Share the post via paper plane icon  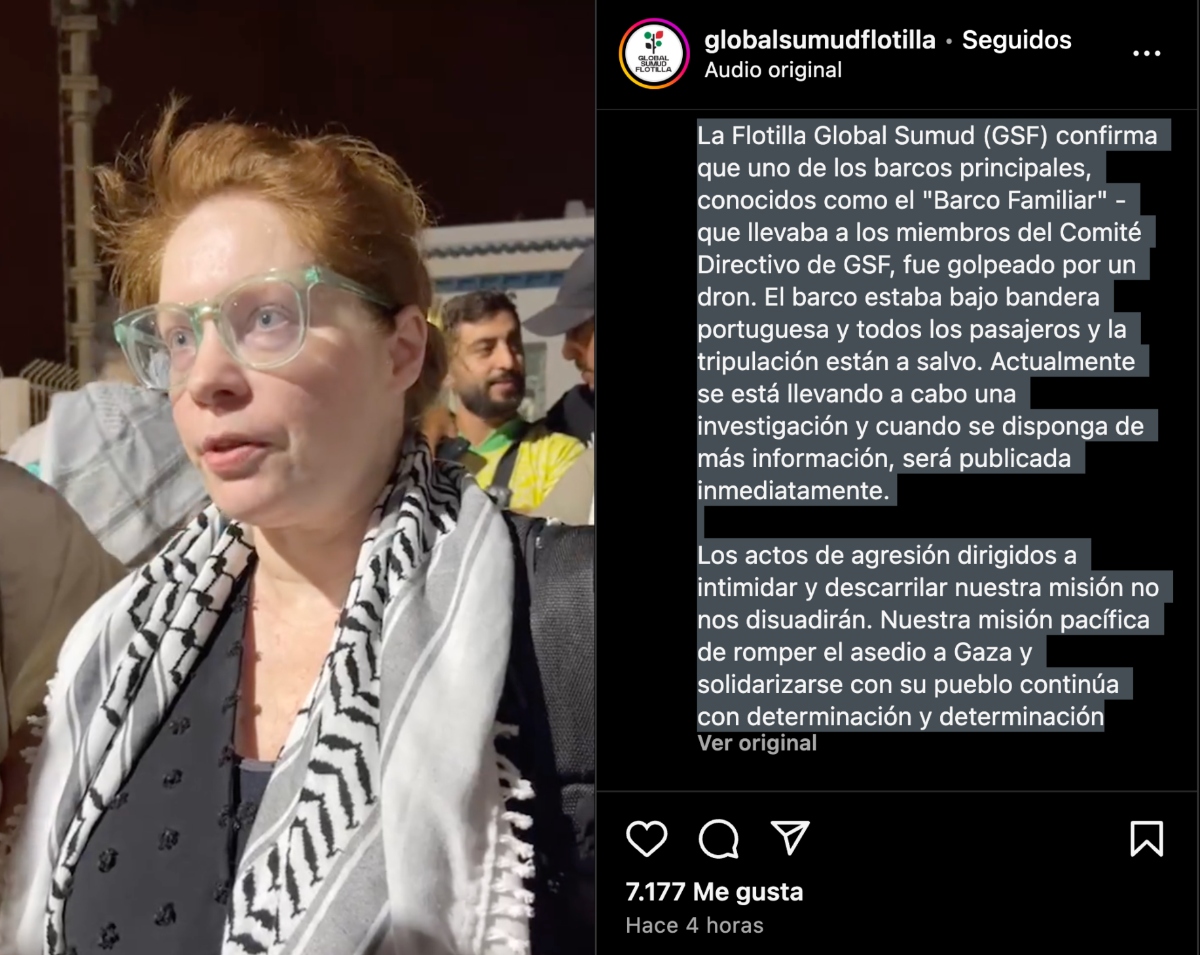coord(790,838)
